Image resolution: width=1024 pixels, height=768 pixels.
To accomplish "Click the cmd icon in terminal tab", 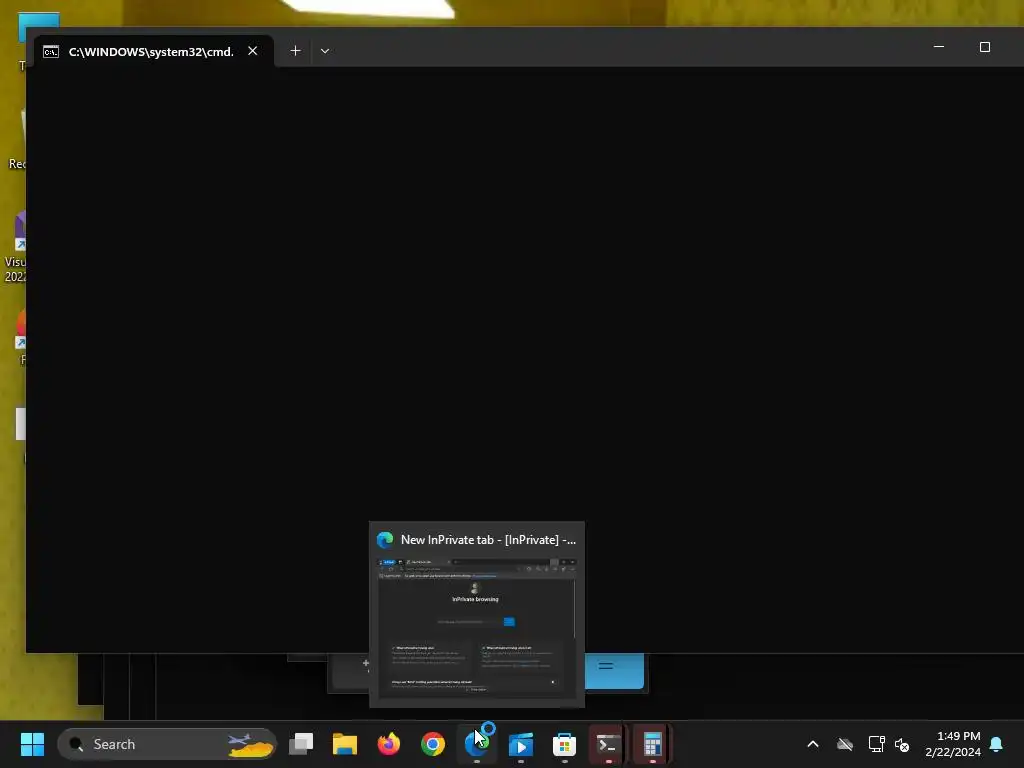I will click(x=51, y=52).
